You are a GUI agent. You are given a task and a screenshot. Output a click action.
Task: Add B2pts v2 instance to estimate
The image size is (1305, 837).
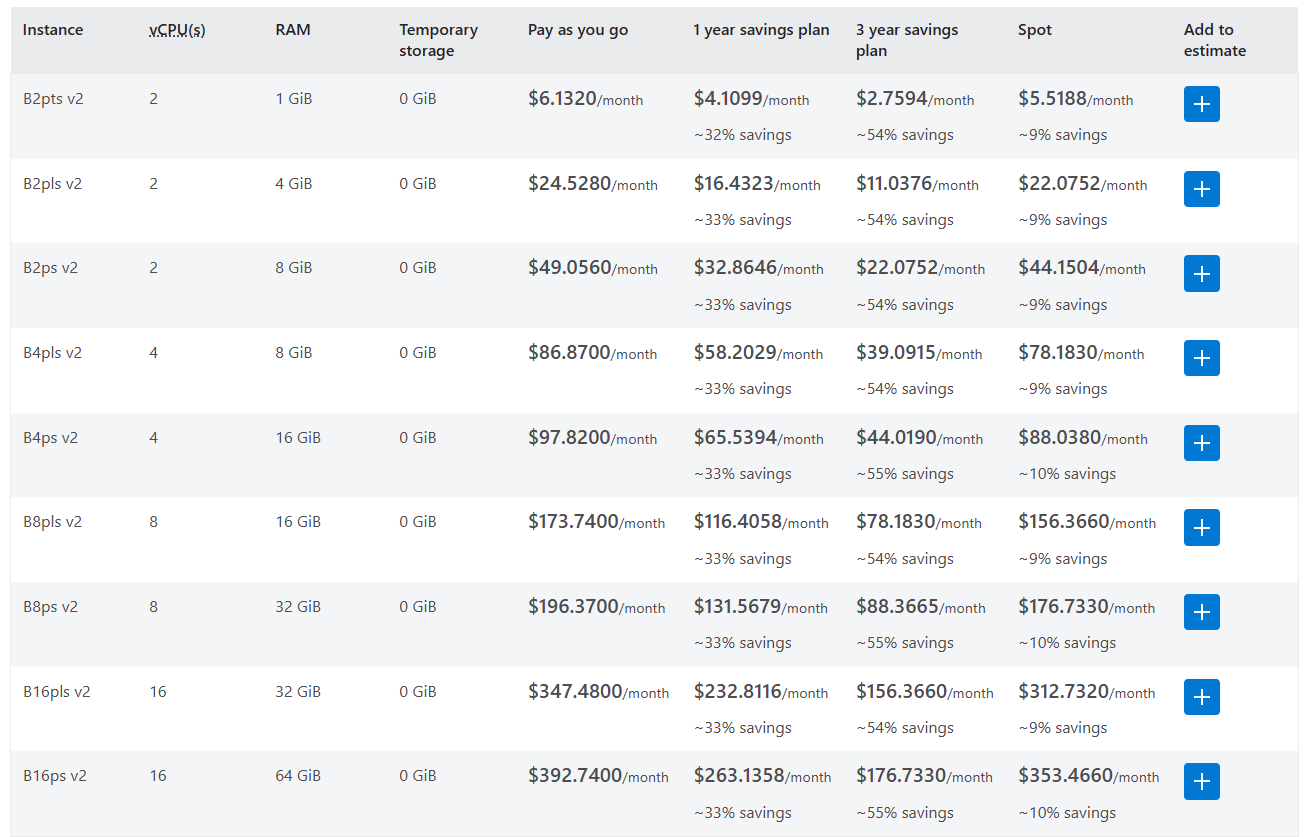[1201, 104]
